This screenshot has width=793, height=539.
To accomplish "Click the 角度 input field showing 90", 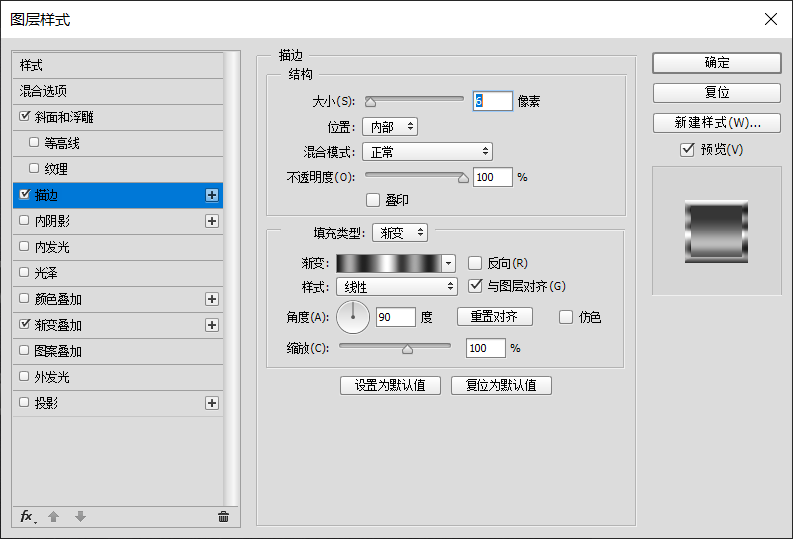I will (x=396, y=317).
